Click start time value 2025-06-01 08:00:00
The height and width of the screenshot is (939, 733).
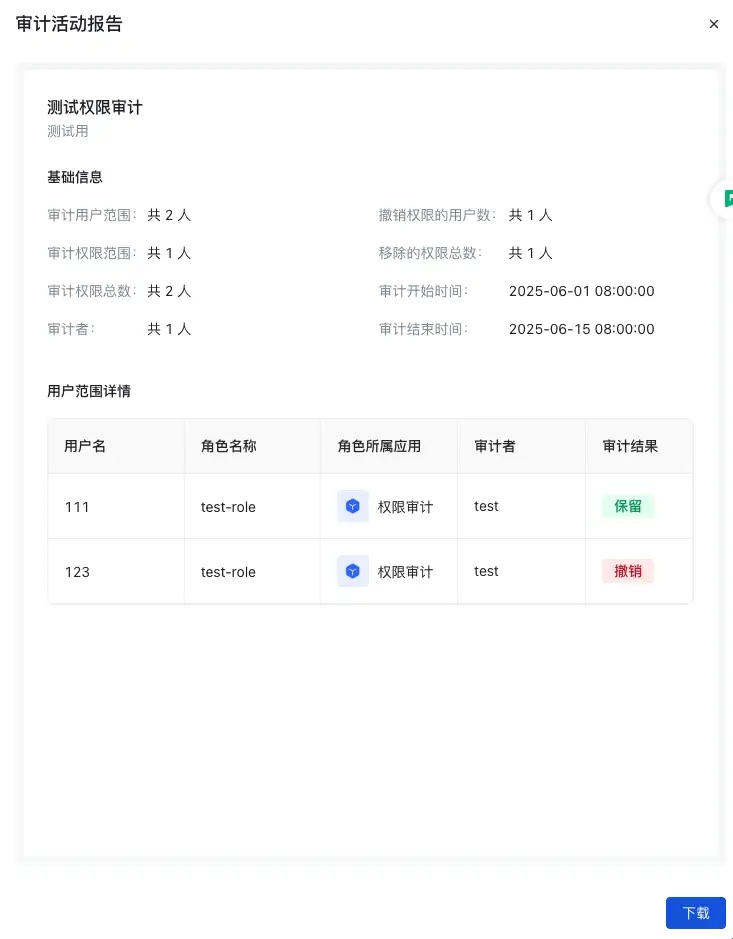pyautogui.click(x=581, y=291)
